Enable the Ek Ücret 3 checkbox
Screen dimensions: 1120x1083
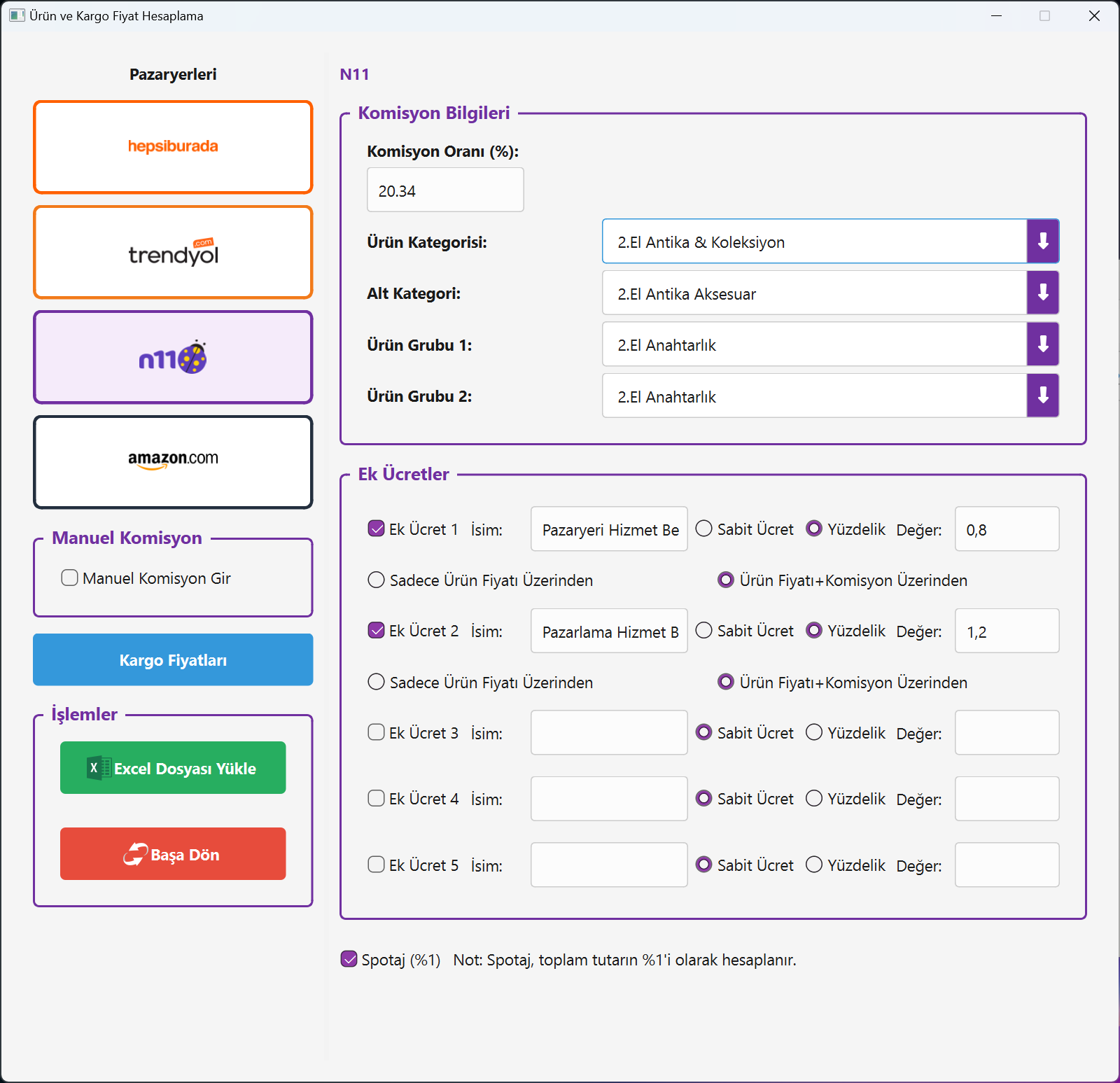point(376,732)
